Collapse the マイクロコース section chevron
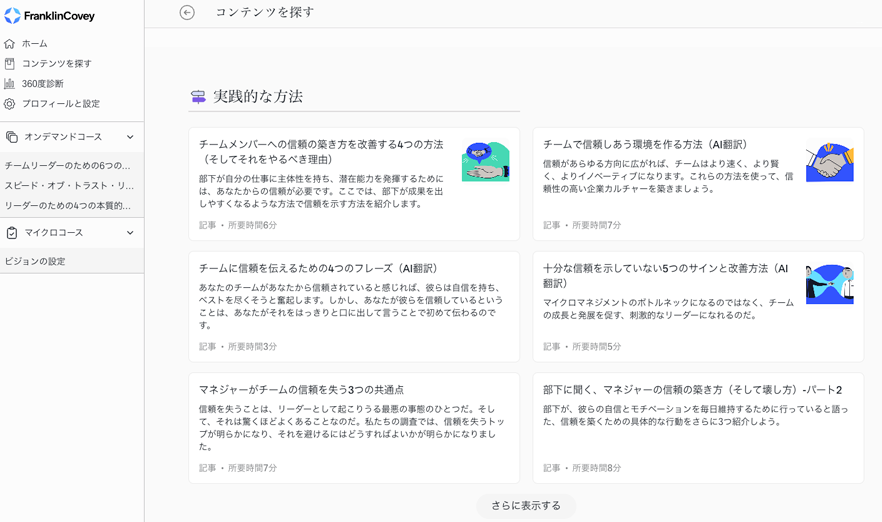The height and width of the screenshot is (522, 882). 130,233
